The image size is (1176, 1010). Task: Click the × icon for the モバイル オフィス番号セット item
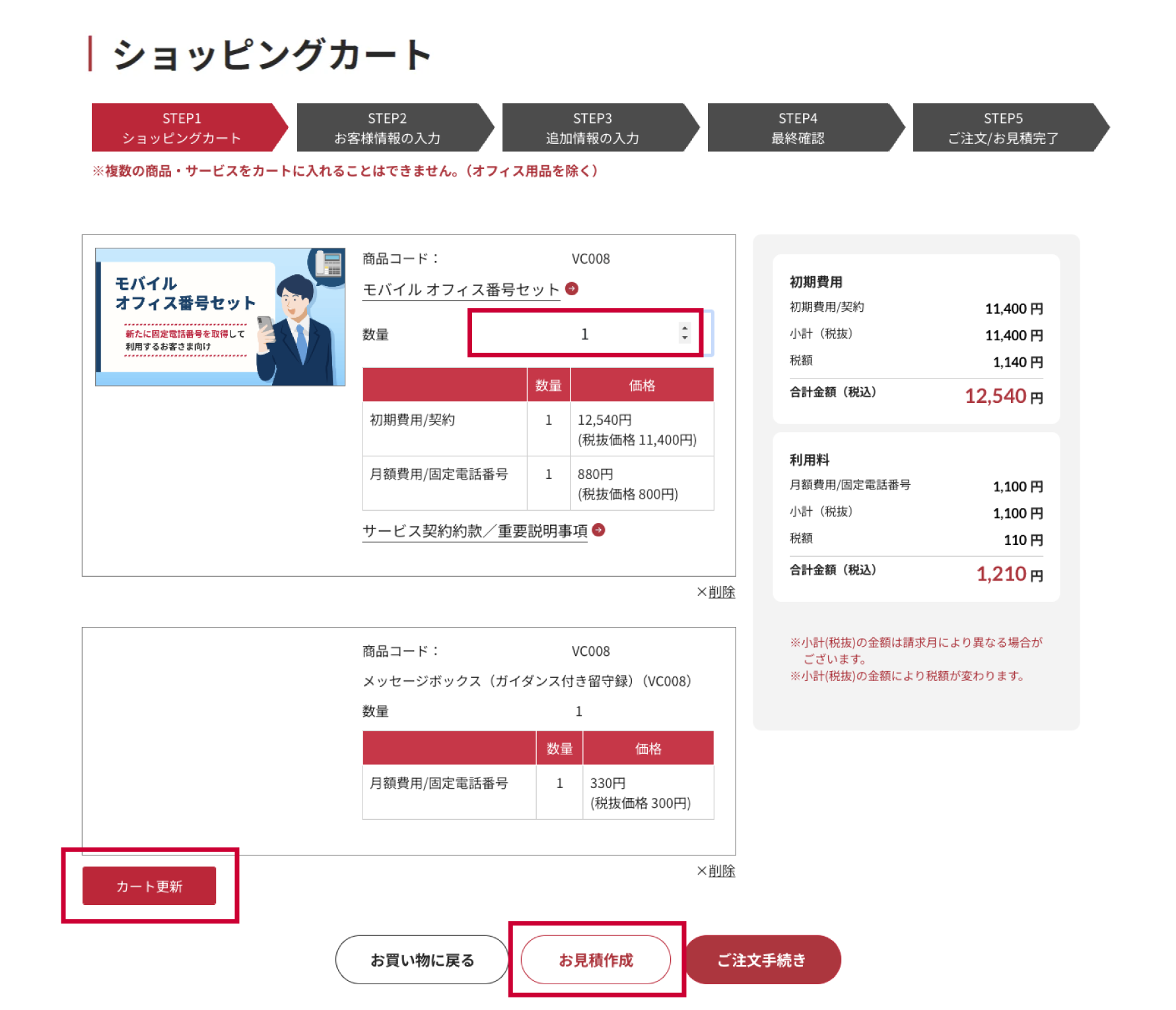[x=702, y=592]
